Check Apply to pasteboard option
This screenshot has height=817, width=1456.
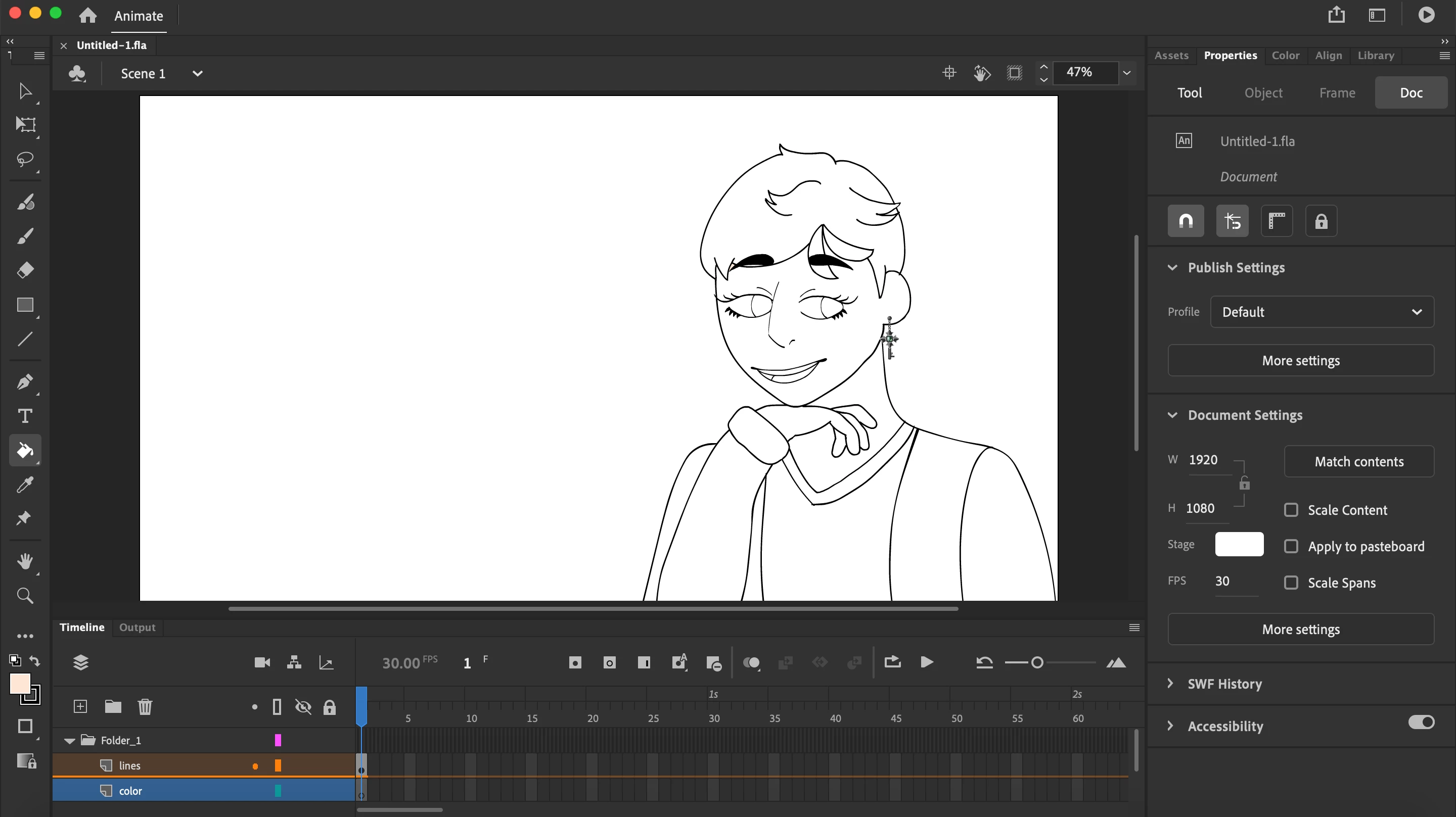1291,546
